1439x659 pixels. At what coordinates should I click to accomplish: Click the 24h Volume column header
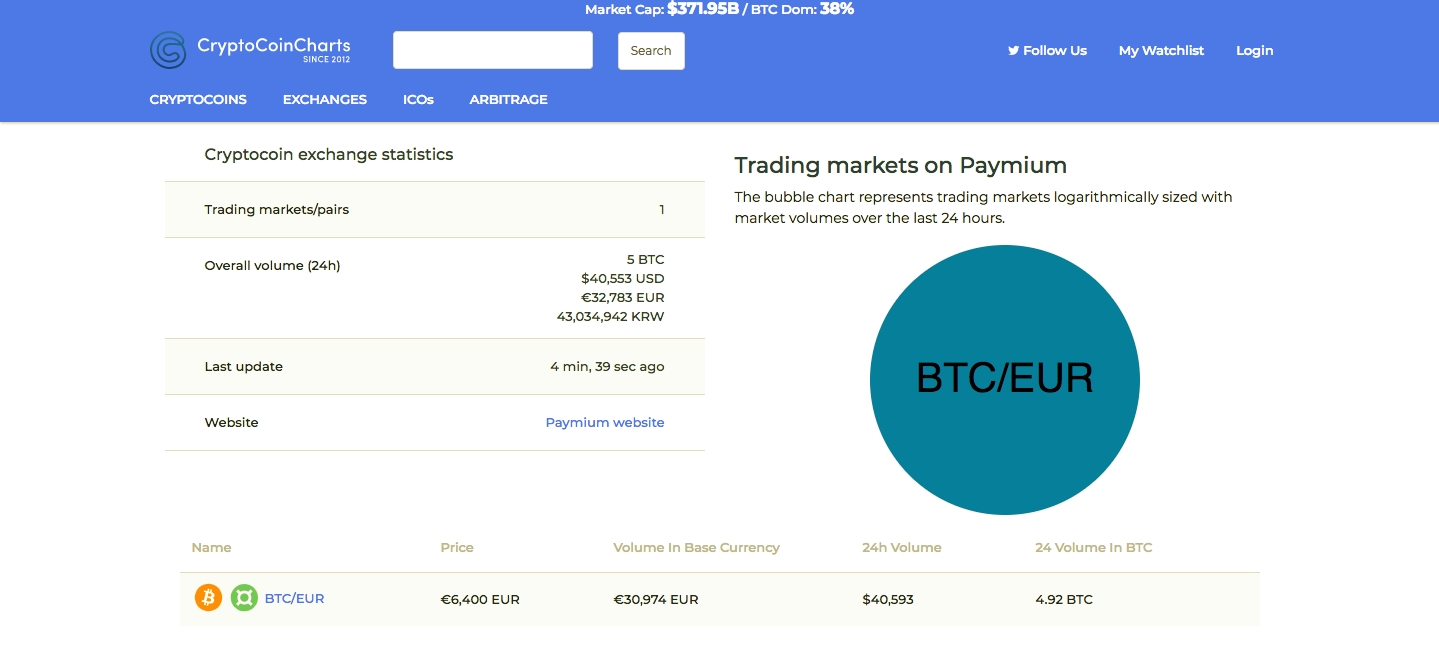coord(902,547)
